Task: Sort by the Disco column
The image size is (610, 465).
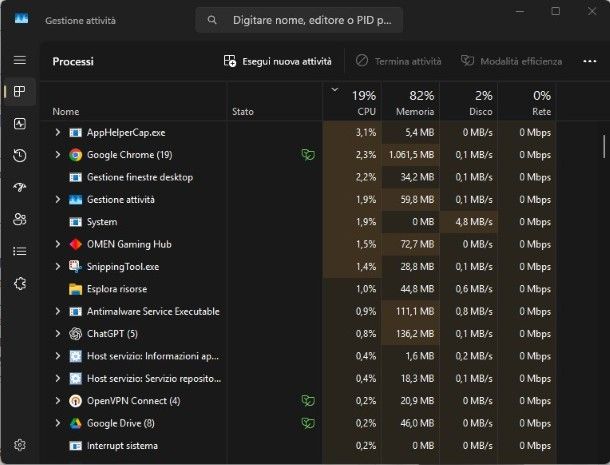Action: 469,102
